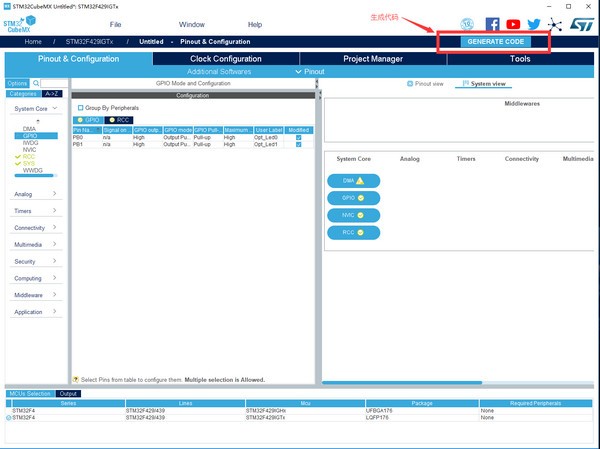Click the 10-year anniversary badge icon

468,24
